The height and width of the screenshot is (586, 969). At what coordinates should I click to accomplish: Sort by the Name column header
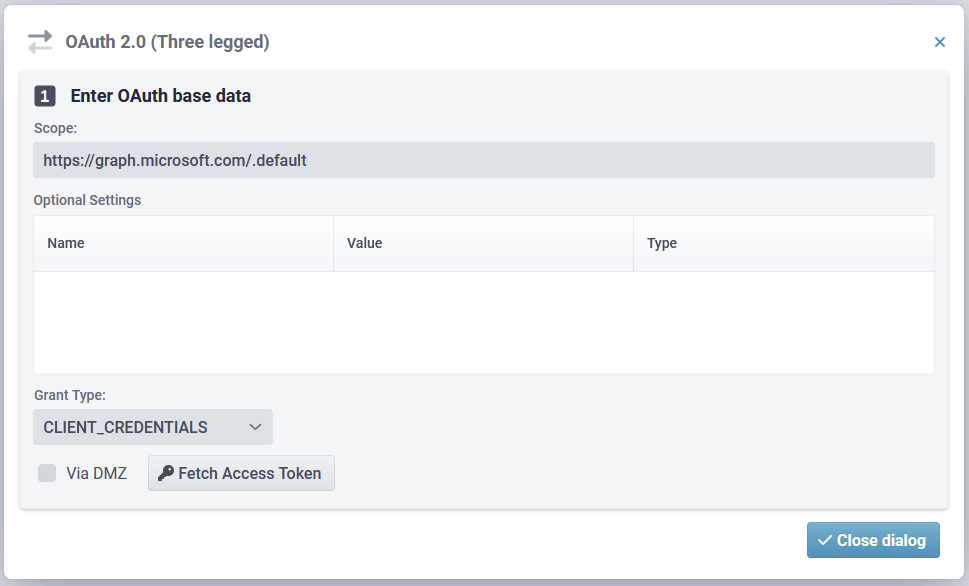66,243
